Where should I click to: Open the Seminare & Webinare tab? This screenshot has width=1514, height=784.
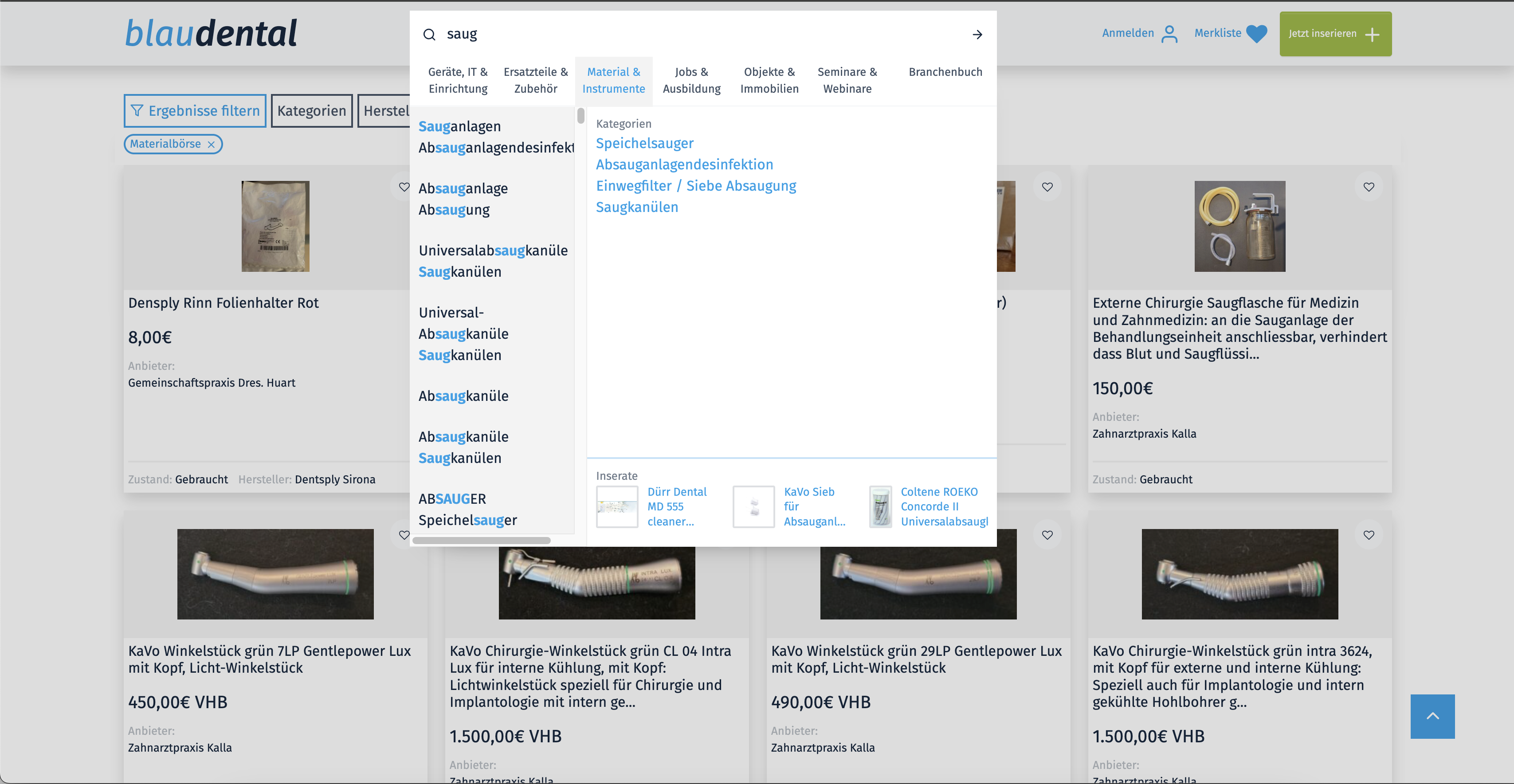tap(847, 81)
